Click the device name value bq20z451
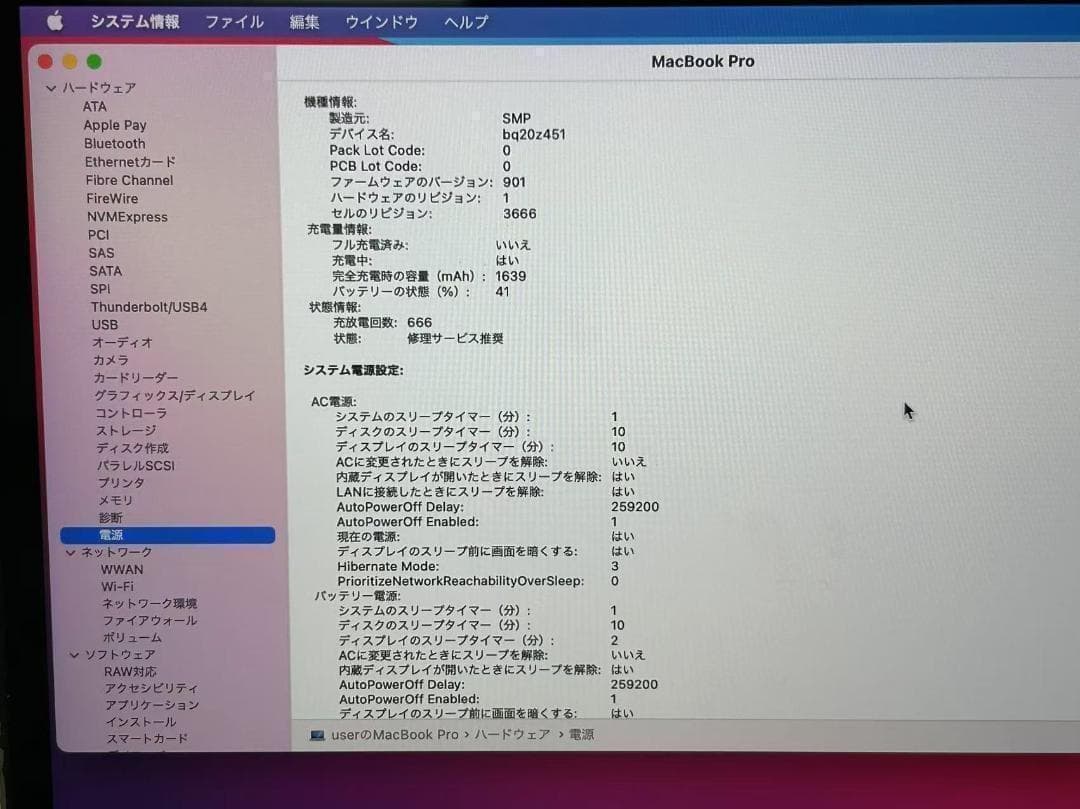Image resolution: width=1080 pixels, height=809 pixels. [534, 134]
